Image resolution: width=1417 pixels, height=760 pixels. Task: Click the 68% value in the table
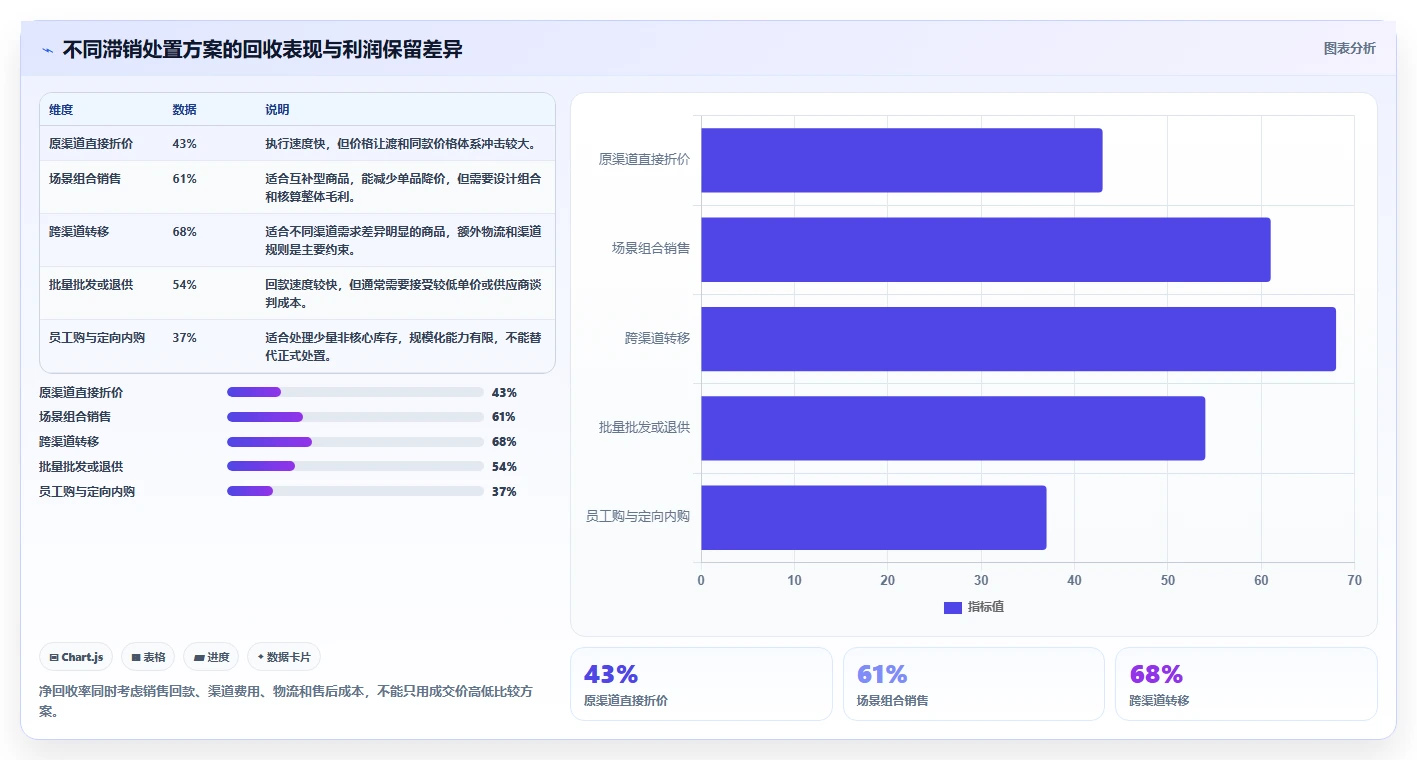184,232
